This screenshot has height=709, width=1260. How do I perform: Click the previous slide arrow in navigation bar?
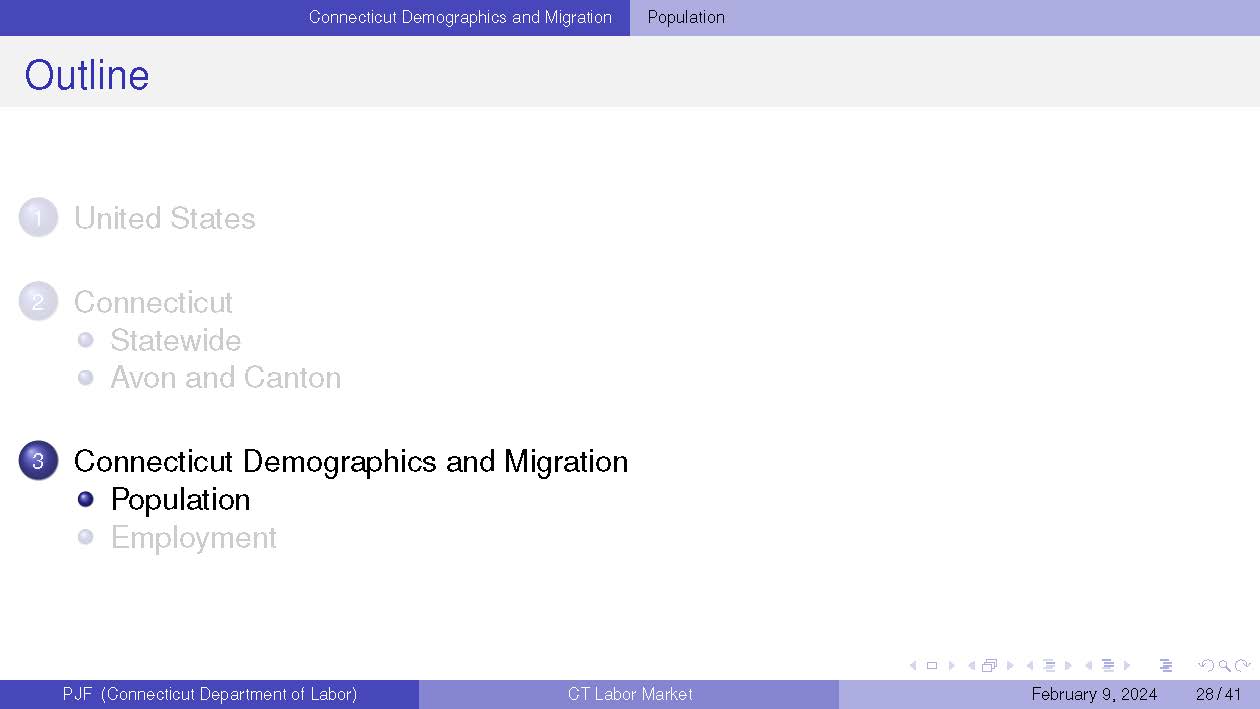click(912, 666)
